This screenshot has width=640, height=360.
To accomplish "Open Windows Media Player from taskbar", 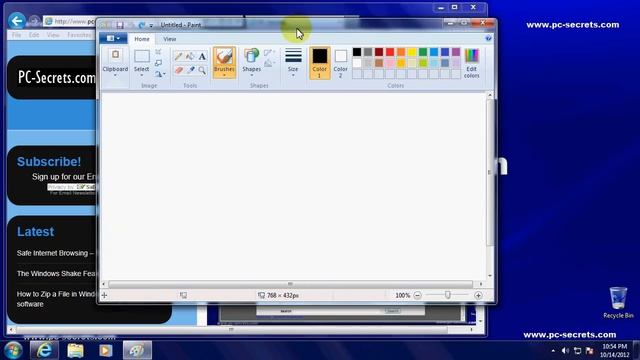I will click(x=106, y=350).
